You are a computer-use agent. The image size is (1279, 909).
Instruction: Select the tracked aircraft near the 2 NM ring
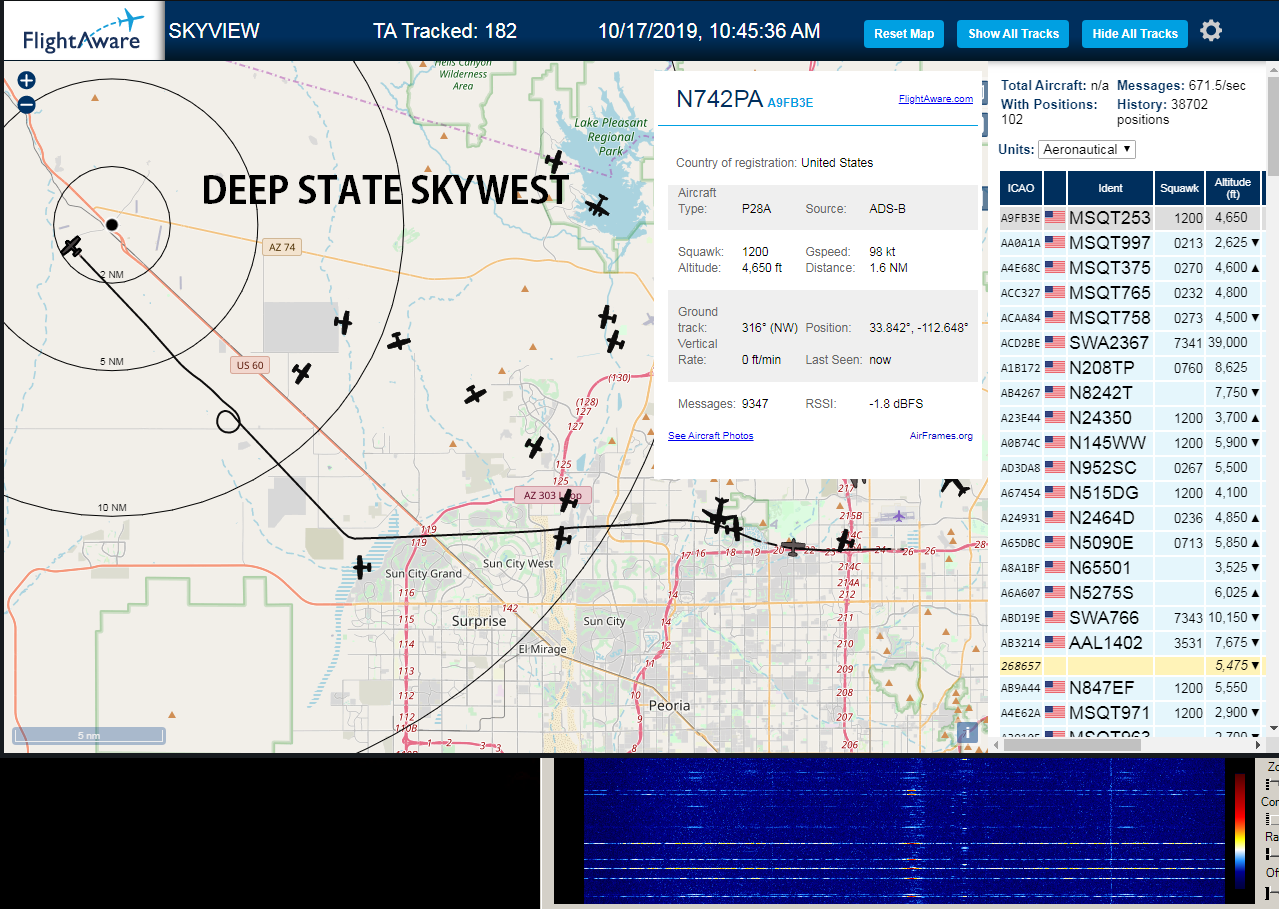(71, 246)
